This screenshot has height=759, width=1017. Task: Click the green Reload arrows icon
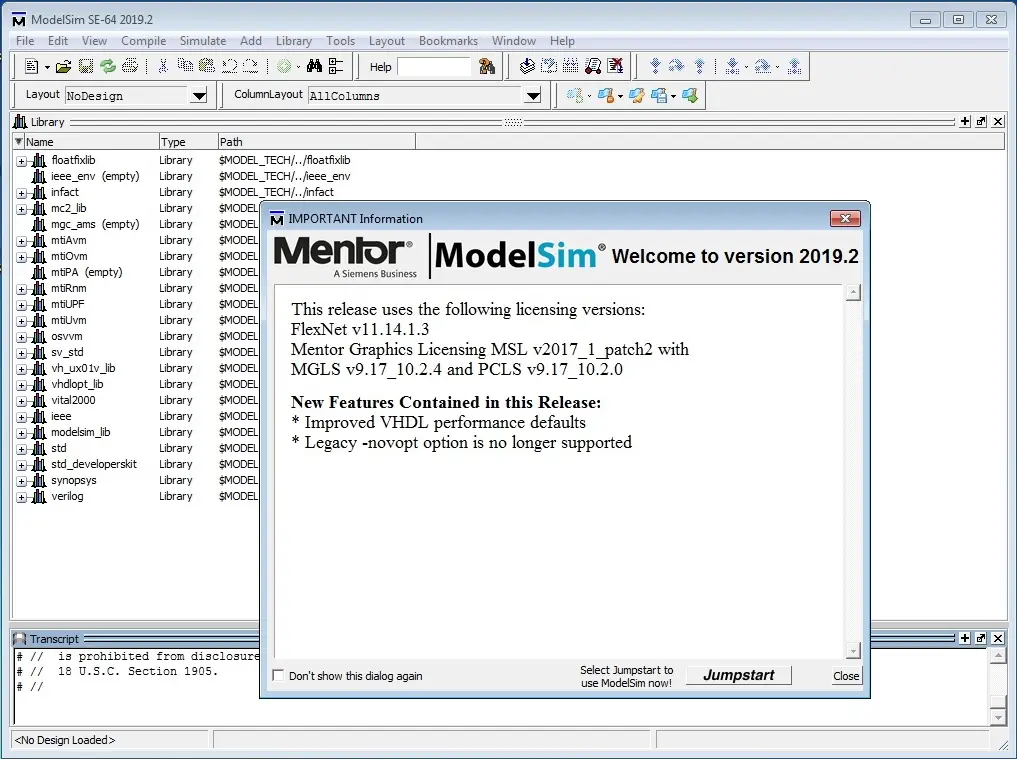108,66
